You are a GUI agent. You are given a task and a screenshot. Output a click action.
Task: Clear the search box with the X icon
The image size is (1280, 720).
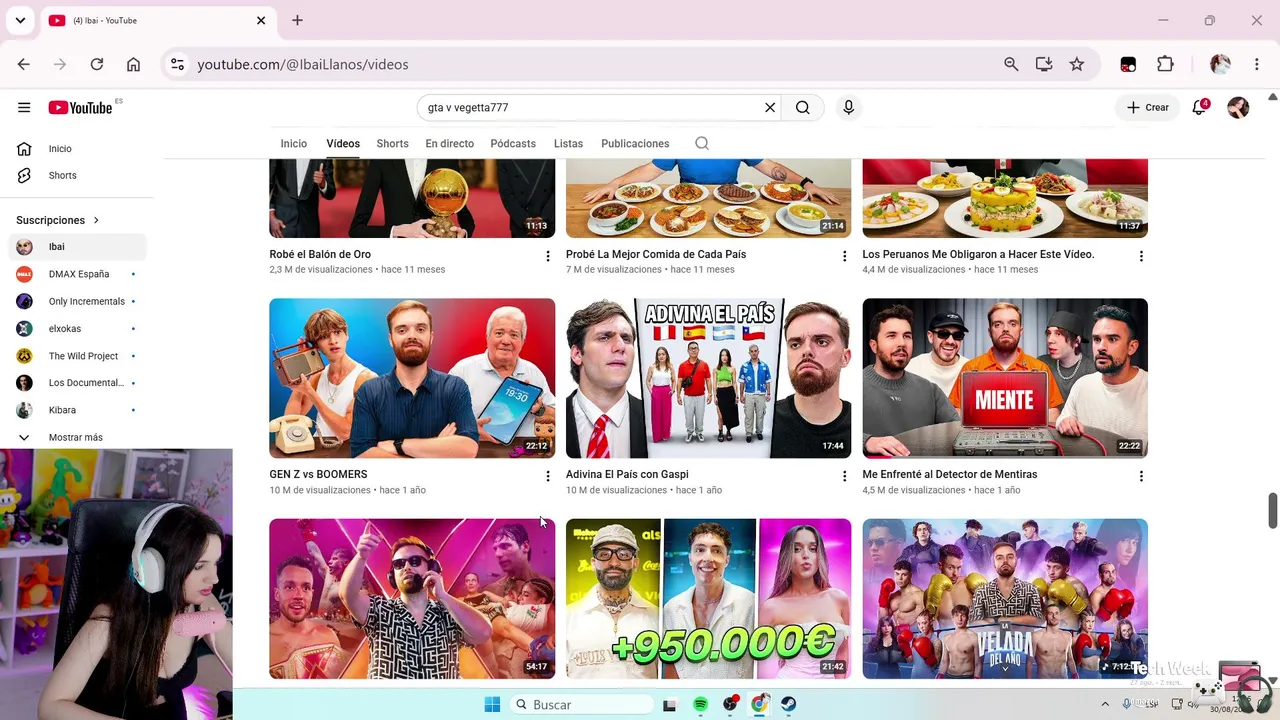tap(770, 108)
